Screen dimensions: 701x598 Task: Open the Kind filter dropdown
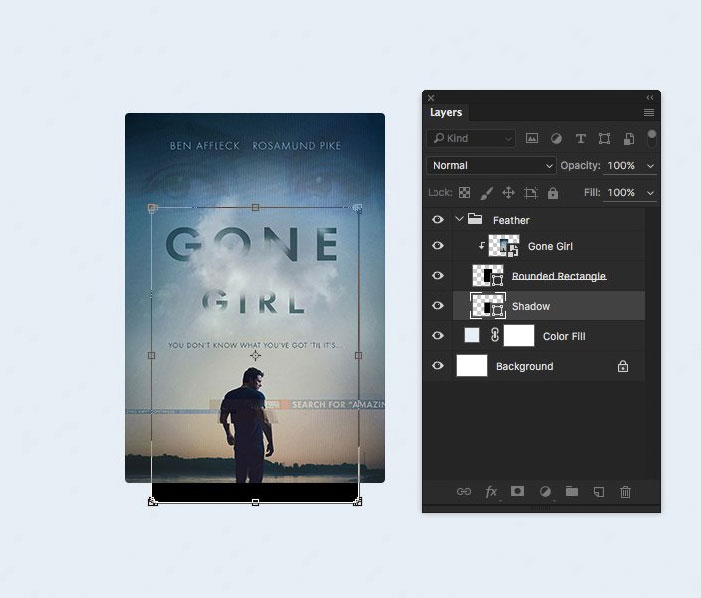pos(471,139)
